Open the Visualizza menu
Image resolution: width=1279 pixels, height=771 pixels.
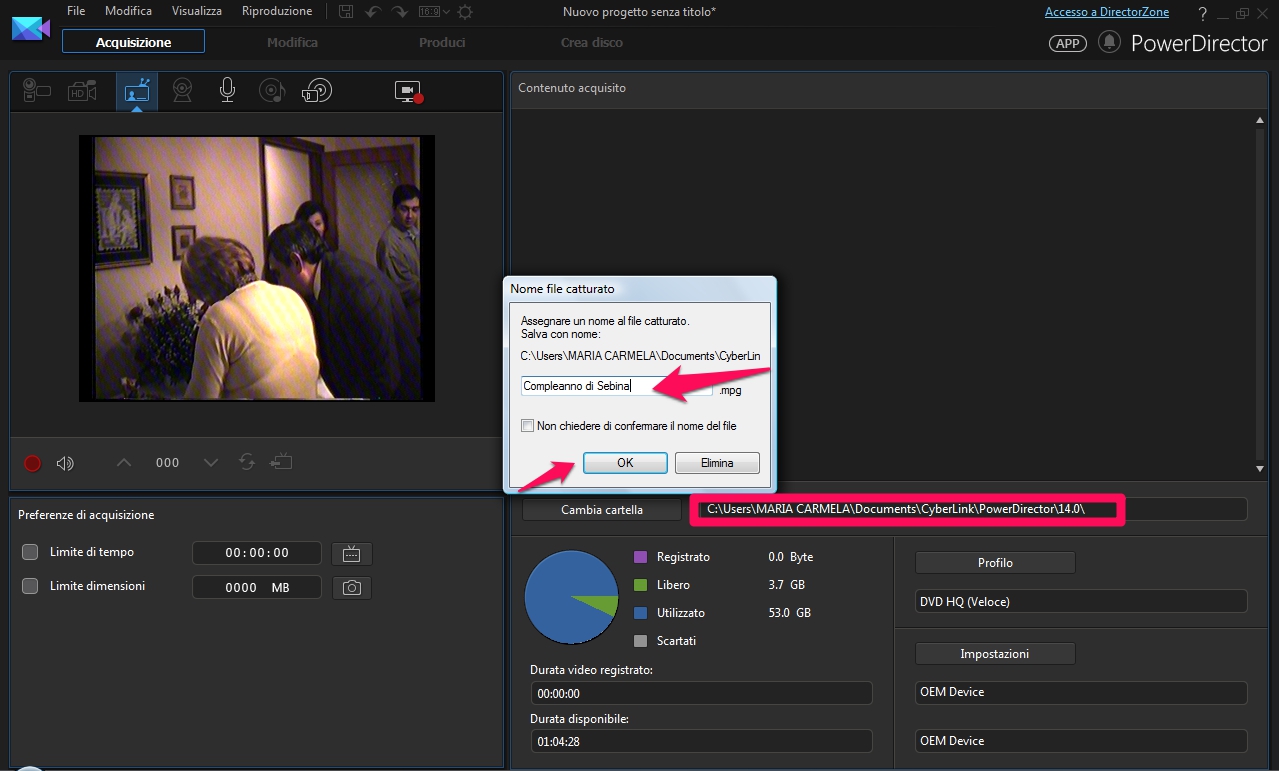tap(196, 11)
